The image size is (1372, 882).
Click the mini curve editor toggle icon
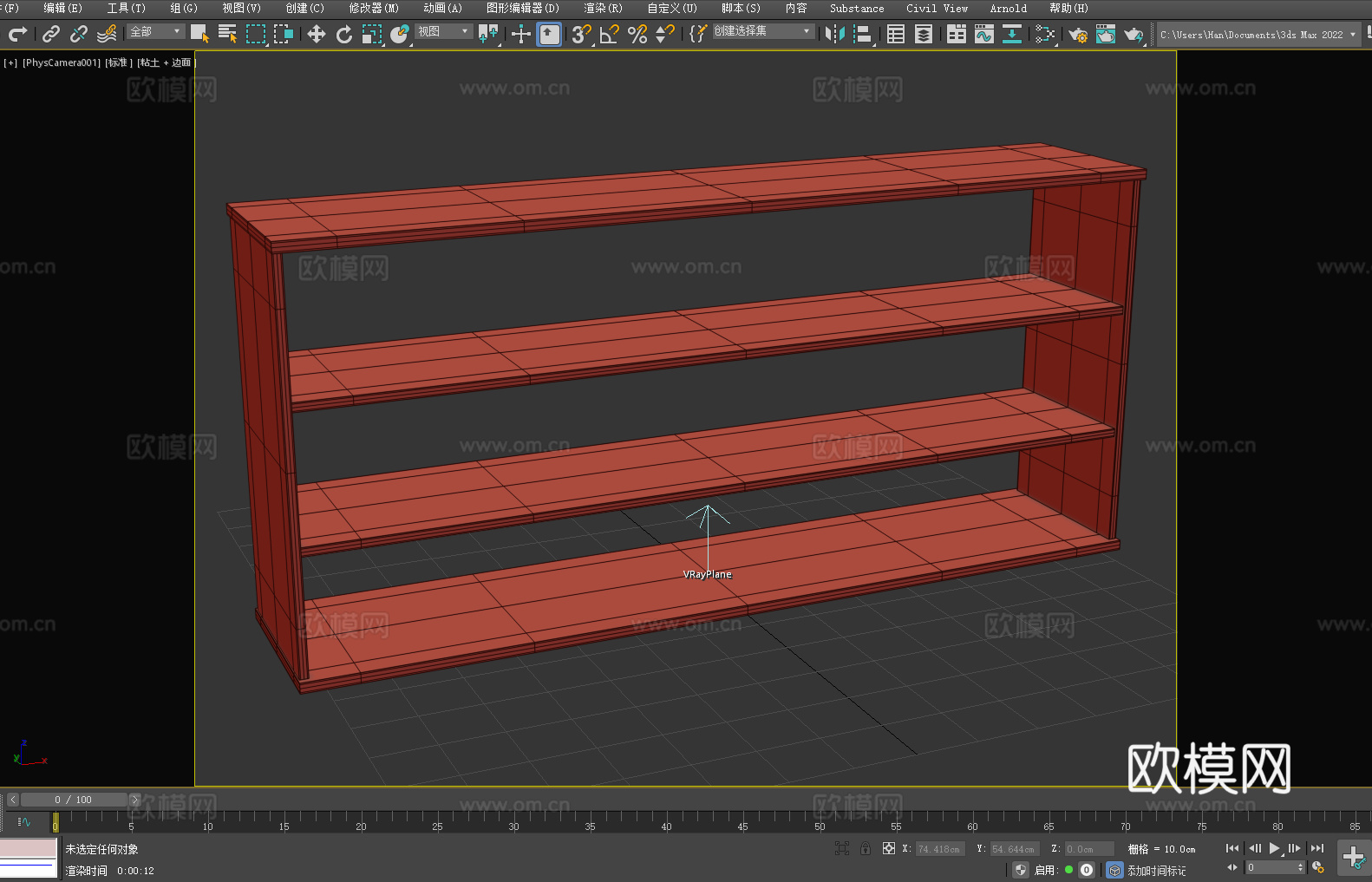pyautogui.click(x=24, y=821)
